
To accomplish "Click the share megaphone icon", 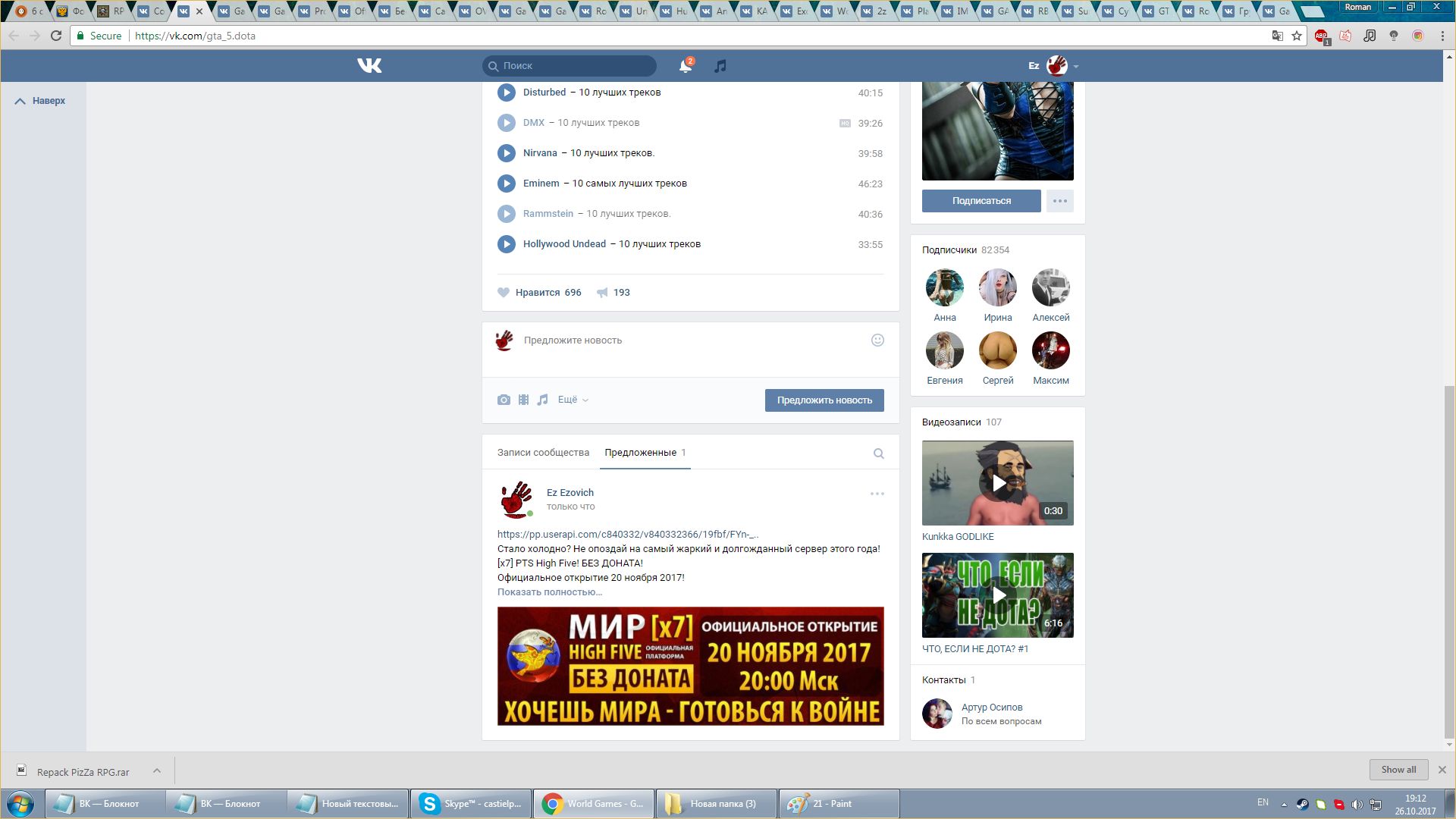I will click(602, 293).
